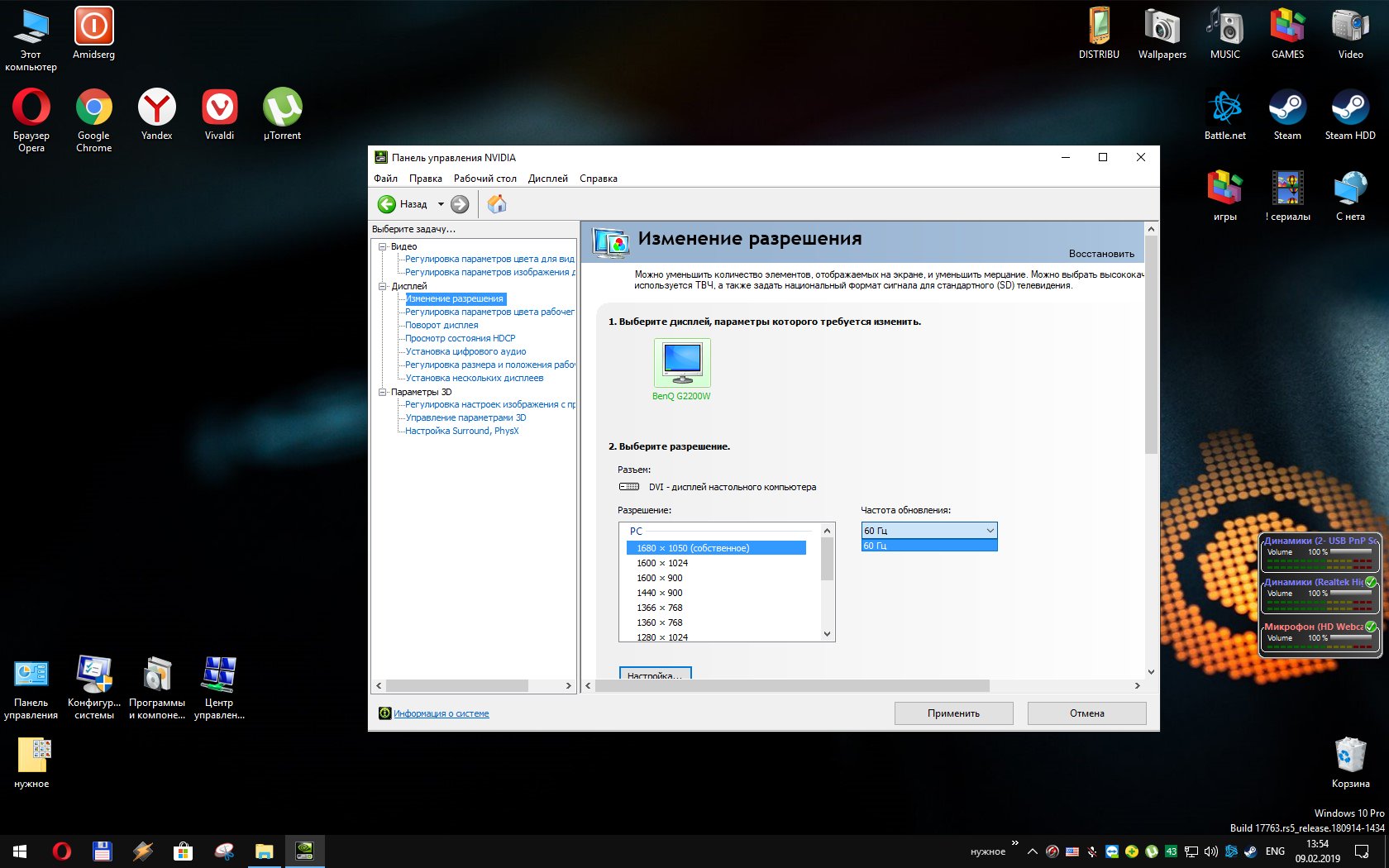The width and height of the screenshot is (1389, 868).
Task: Collapse the Видео tree node
Action: pyautogui.click(x=383, y=246)
